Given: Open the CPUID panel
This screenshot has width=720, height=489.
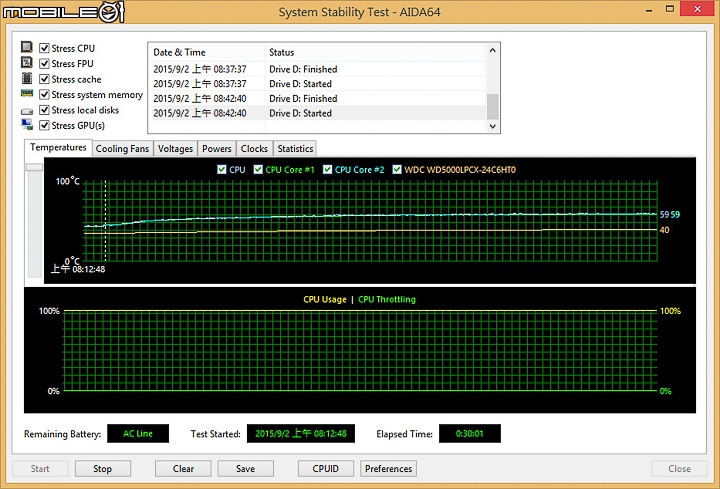Looking at the screenshot, I should (x=326, y=468).
